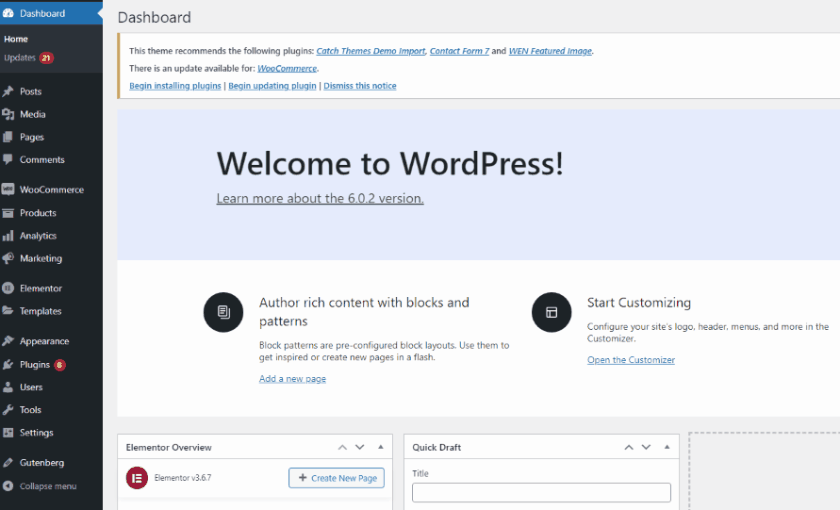The image size is (840, 510).
Task: Click the Appearance paintbrush icon
Action: point(8,341)
